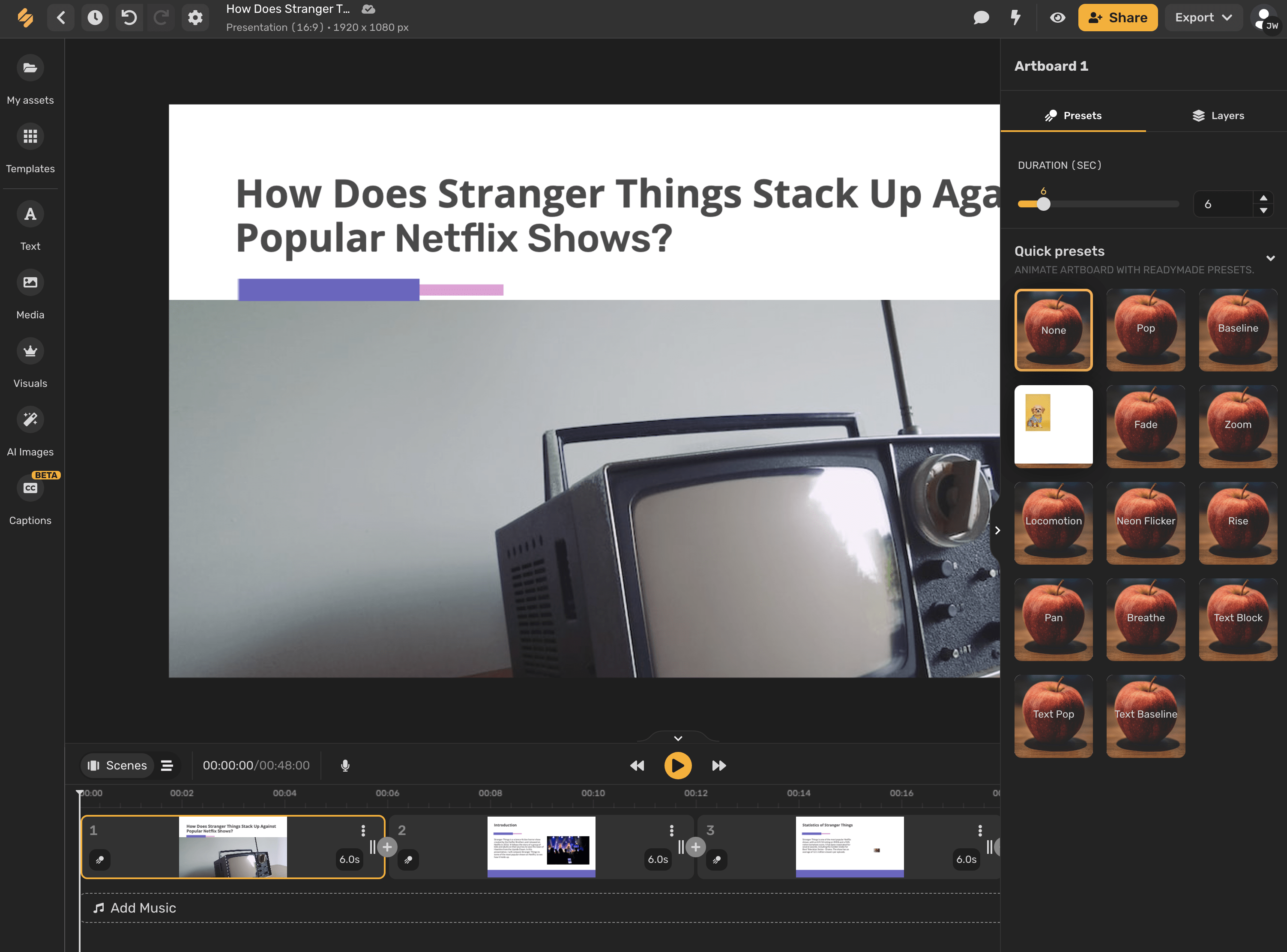Open scene 3 three-dot options menu
Viewport: 1287px width, 952px height.
[x=980, y=830]
